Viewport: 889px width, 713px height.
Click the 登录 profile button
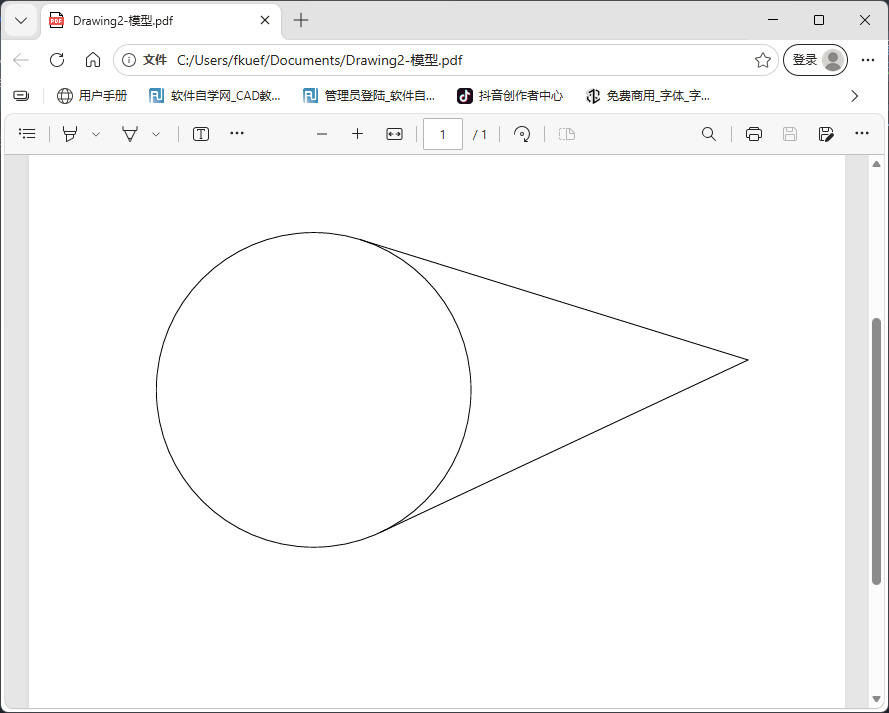(x=814, y=60)
